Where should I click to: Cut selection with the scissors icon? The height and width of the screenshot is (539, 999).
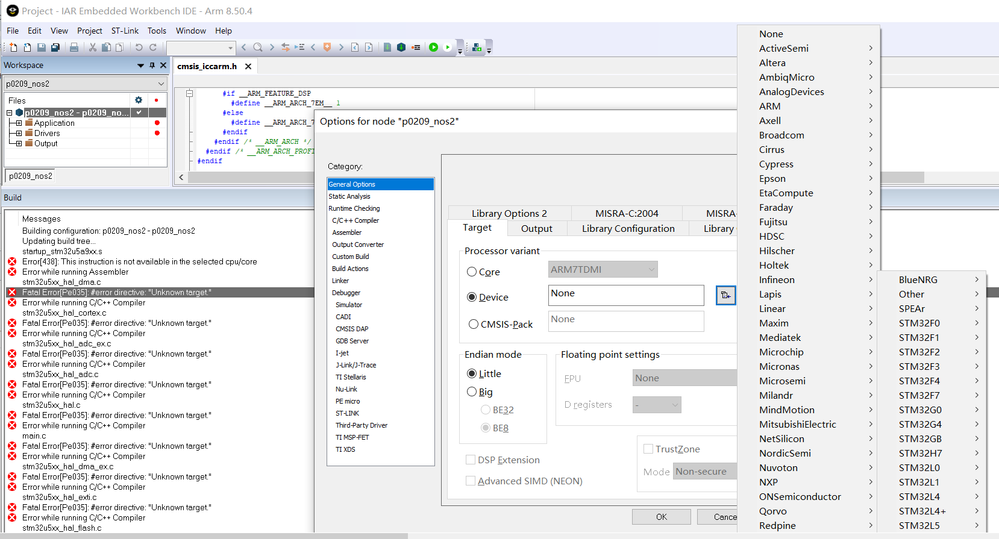(x=92, y=47)
